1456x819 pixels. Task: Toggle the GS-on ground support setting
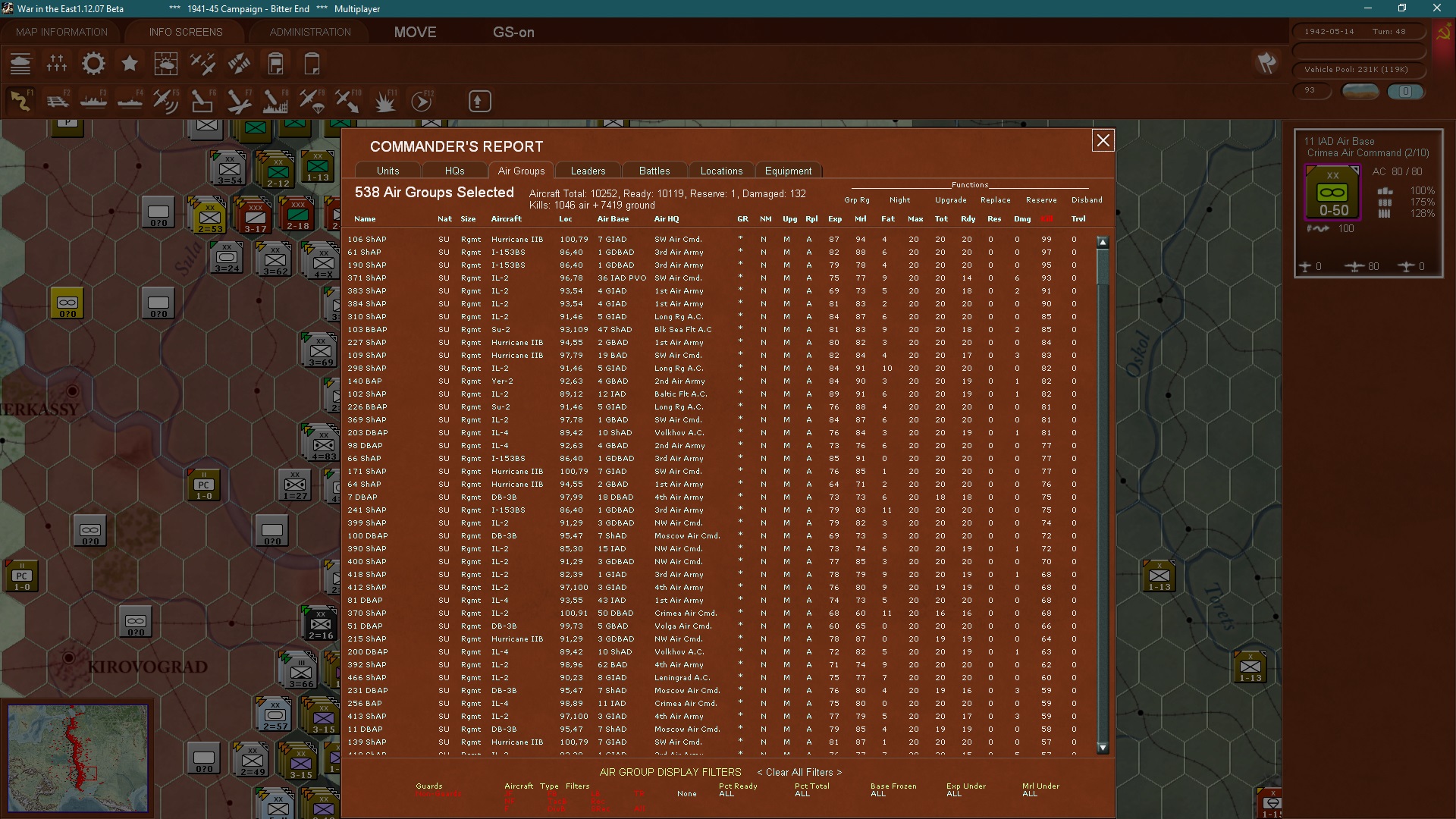click(x=513, y=33)
